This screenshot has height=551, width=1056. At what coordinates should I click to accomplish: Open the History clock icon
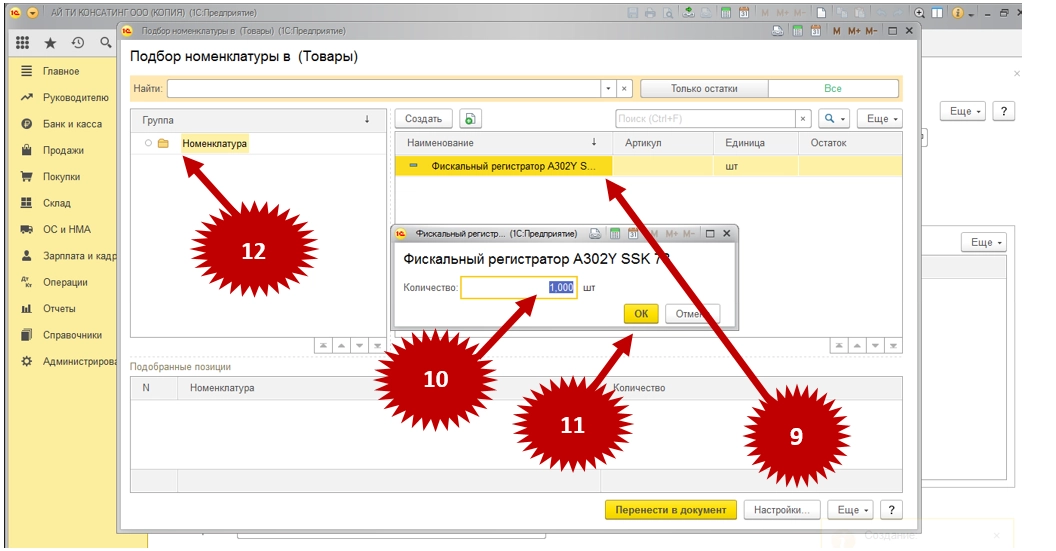click(78, 43)
